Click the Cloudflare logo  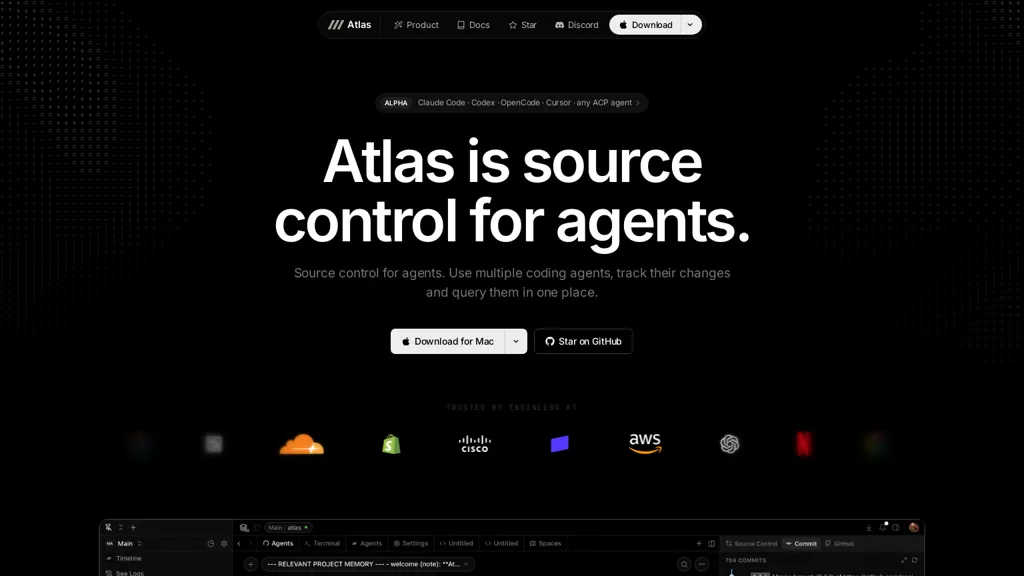point(302,444)
